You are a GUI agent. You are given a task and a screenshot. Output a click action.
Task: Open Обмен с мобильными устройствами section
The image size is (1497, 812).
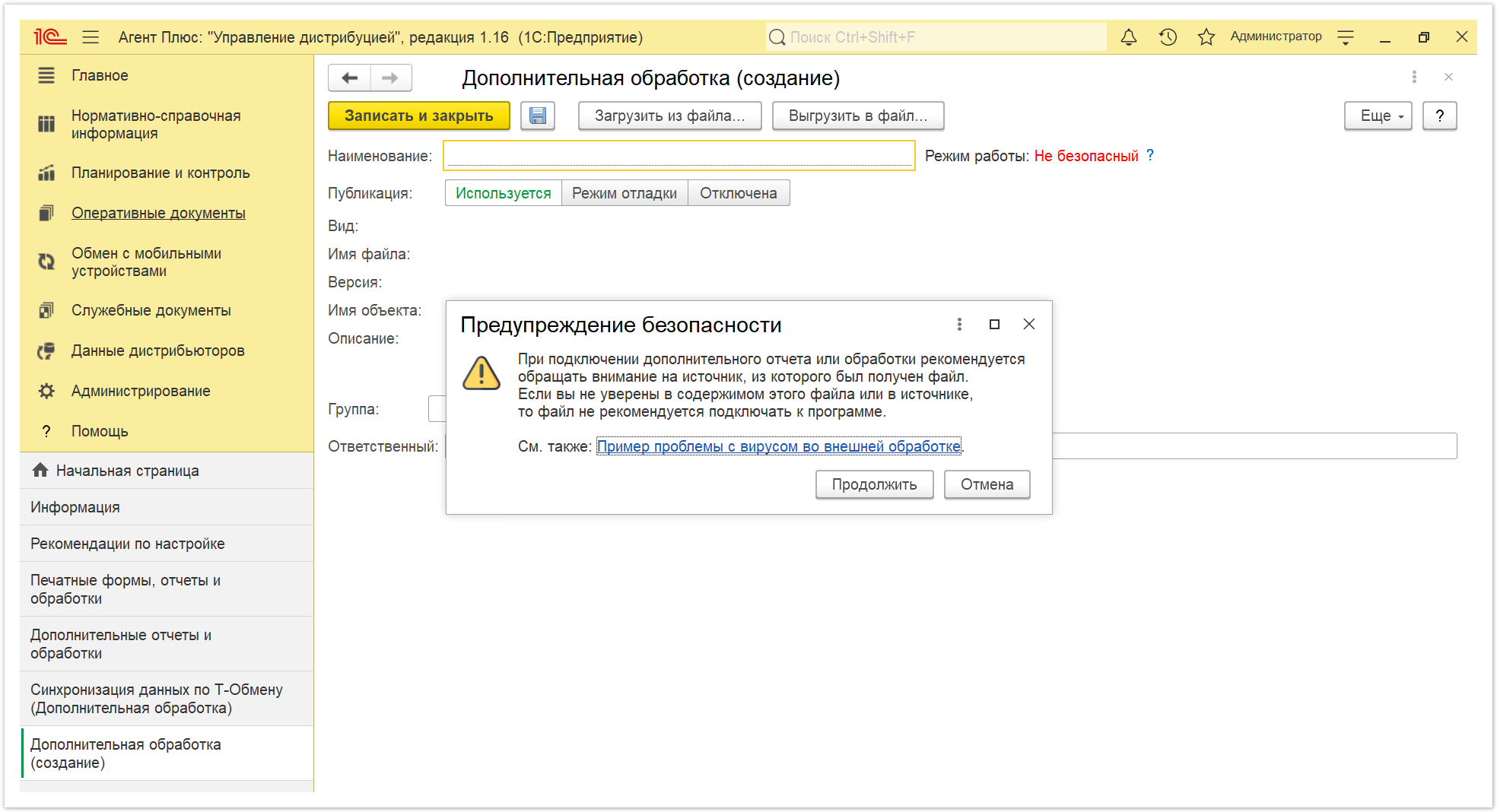(146, 262)
